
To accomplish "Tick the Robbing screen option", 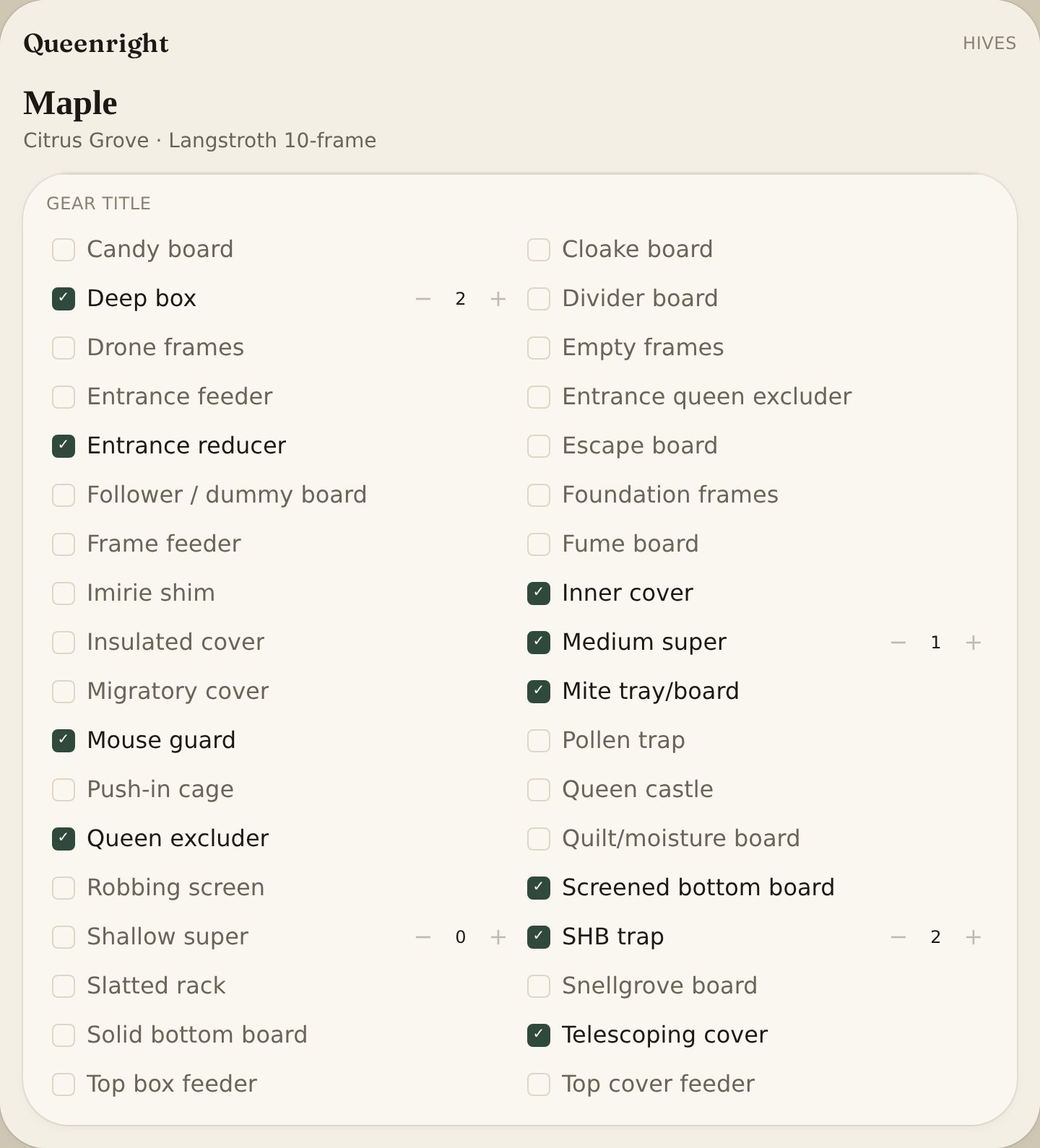I will pyautogui.click(x=64, y=888).
